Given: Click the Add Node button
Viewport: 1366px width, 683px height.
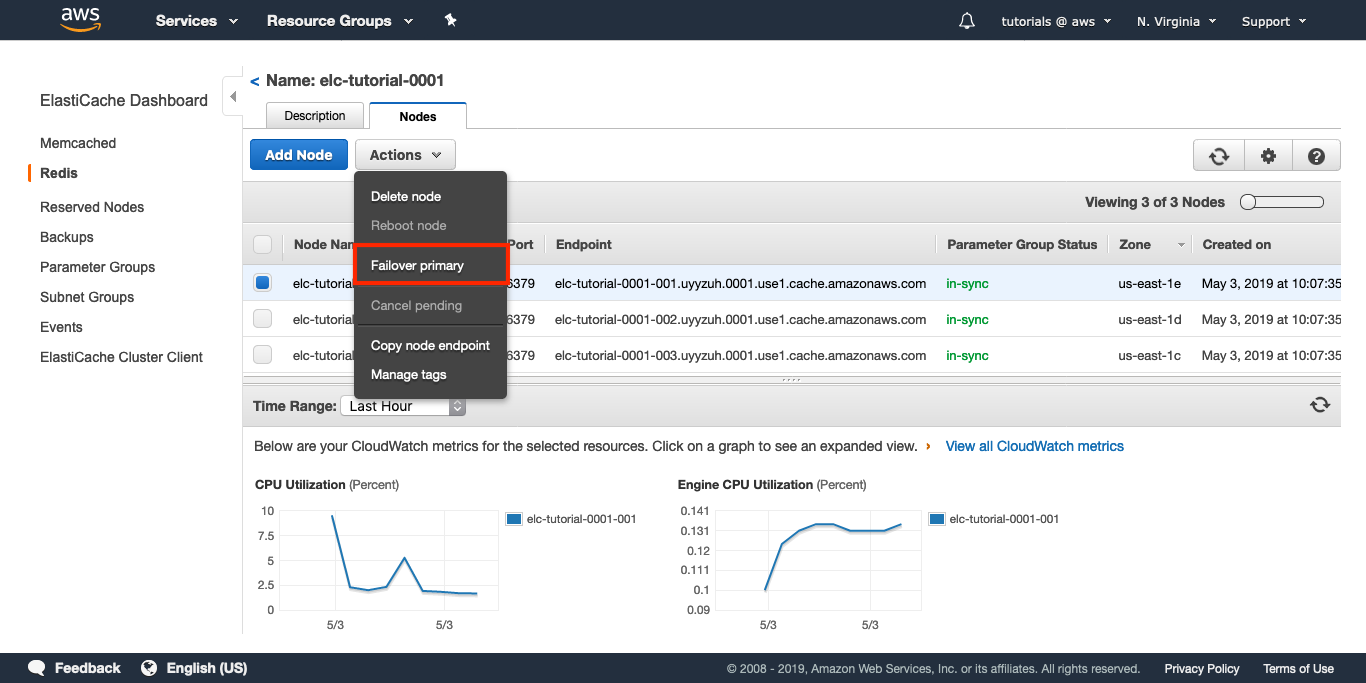Looking at the screenshot, I should click(x=298, y=155).
